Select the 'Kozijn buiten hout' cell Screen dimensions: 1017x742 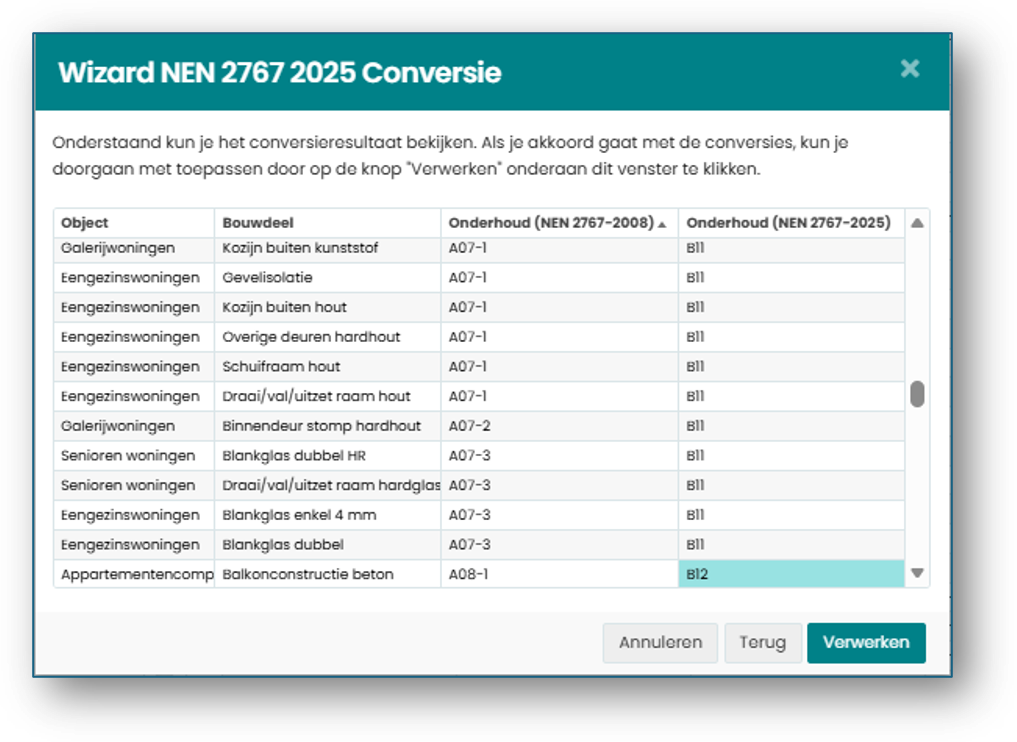coord(328,307)
